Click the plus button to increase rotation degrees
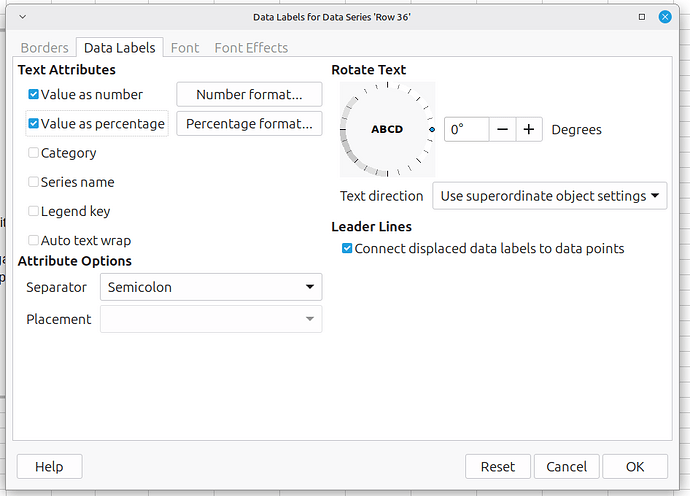The height and width of the screenshot is (496, 690). [x=529, y=130]
